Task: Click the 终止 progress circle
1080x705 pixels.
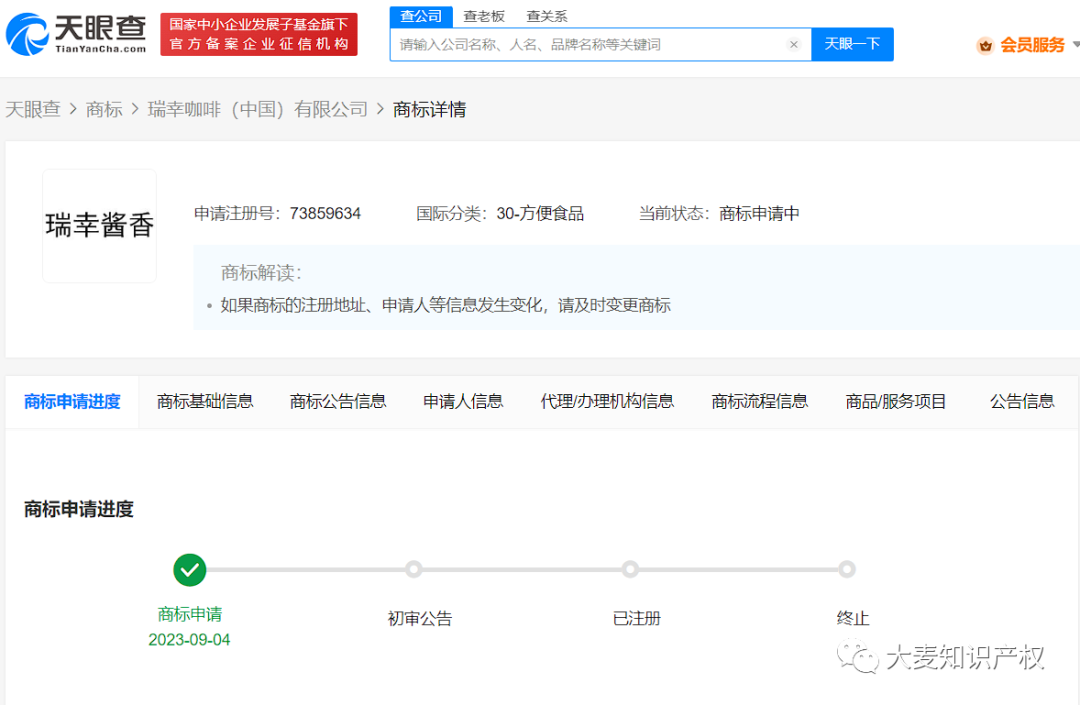Action: [x=847, y=569]
